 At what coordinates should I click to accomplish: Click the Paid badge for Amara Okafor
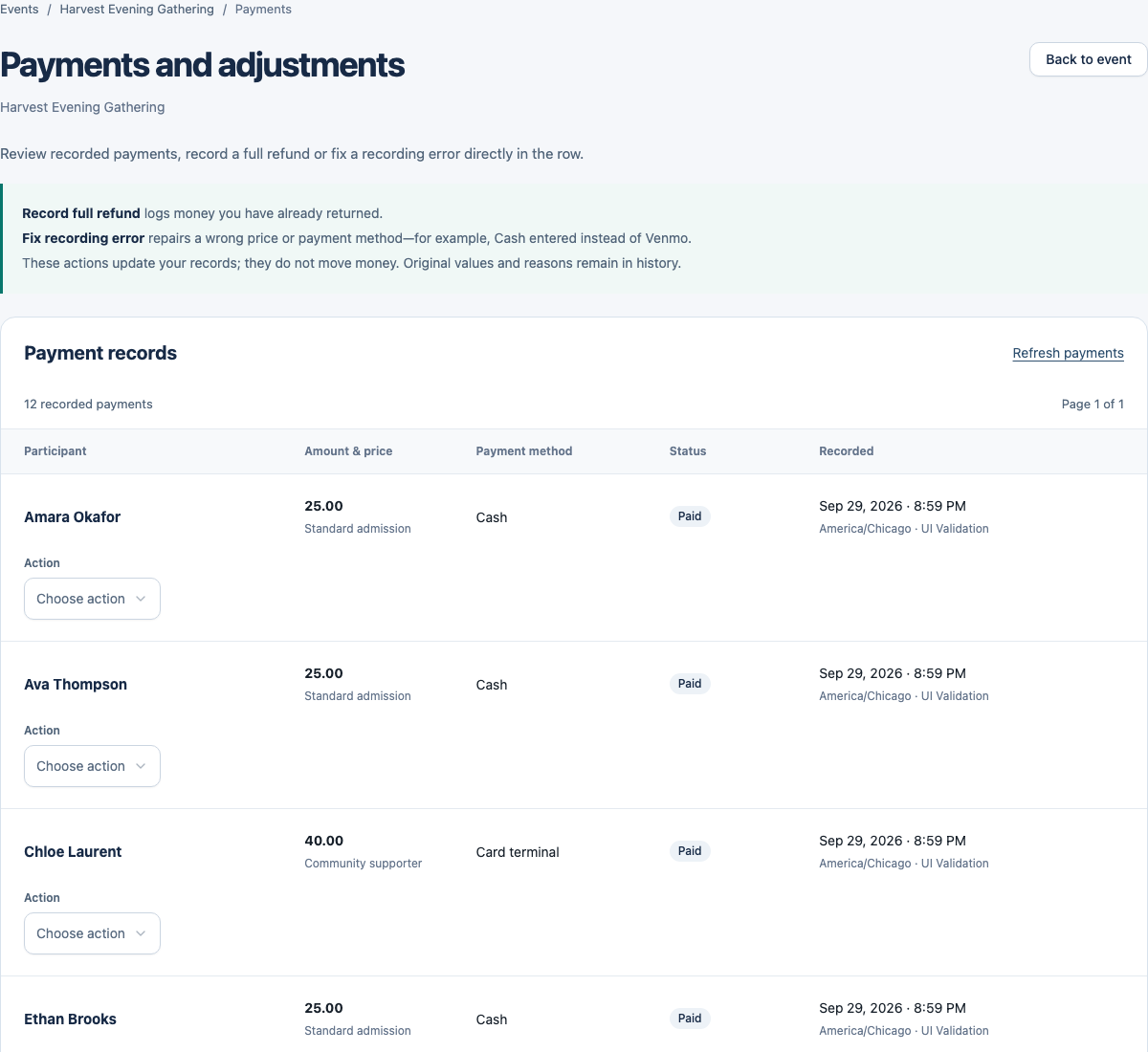[690, 516]
